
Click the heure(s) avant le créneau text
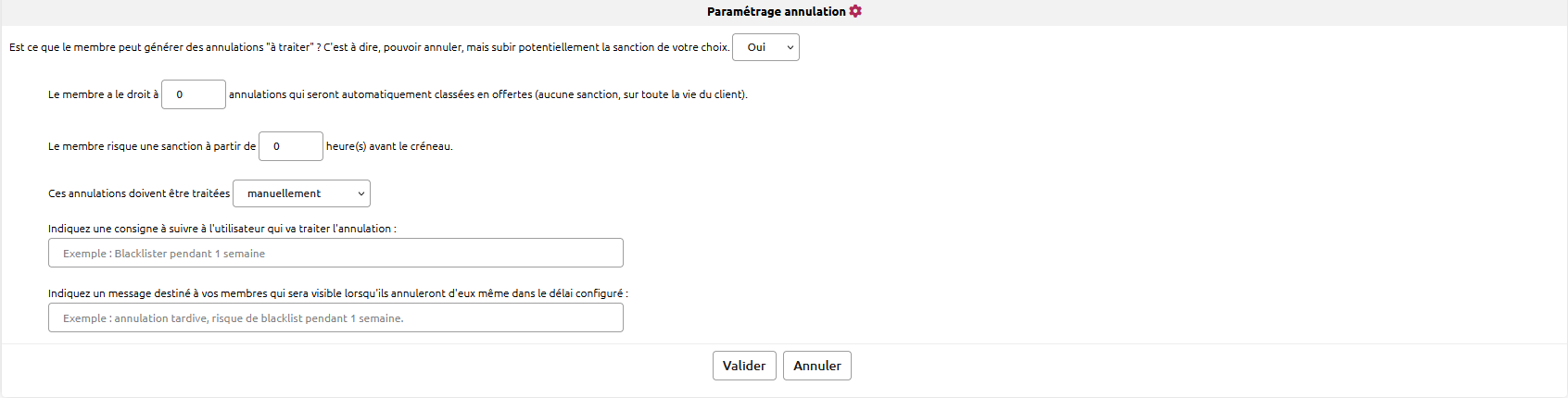[x=389, y=146]
